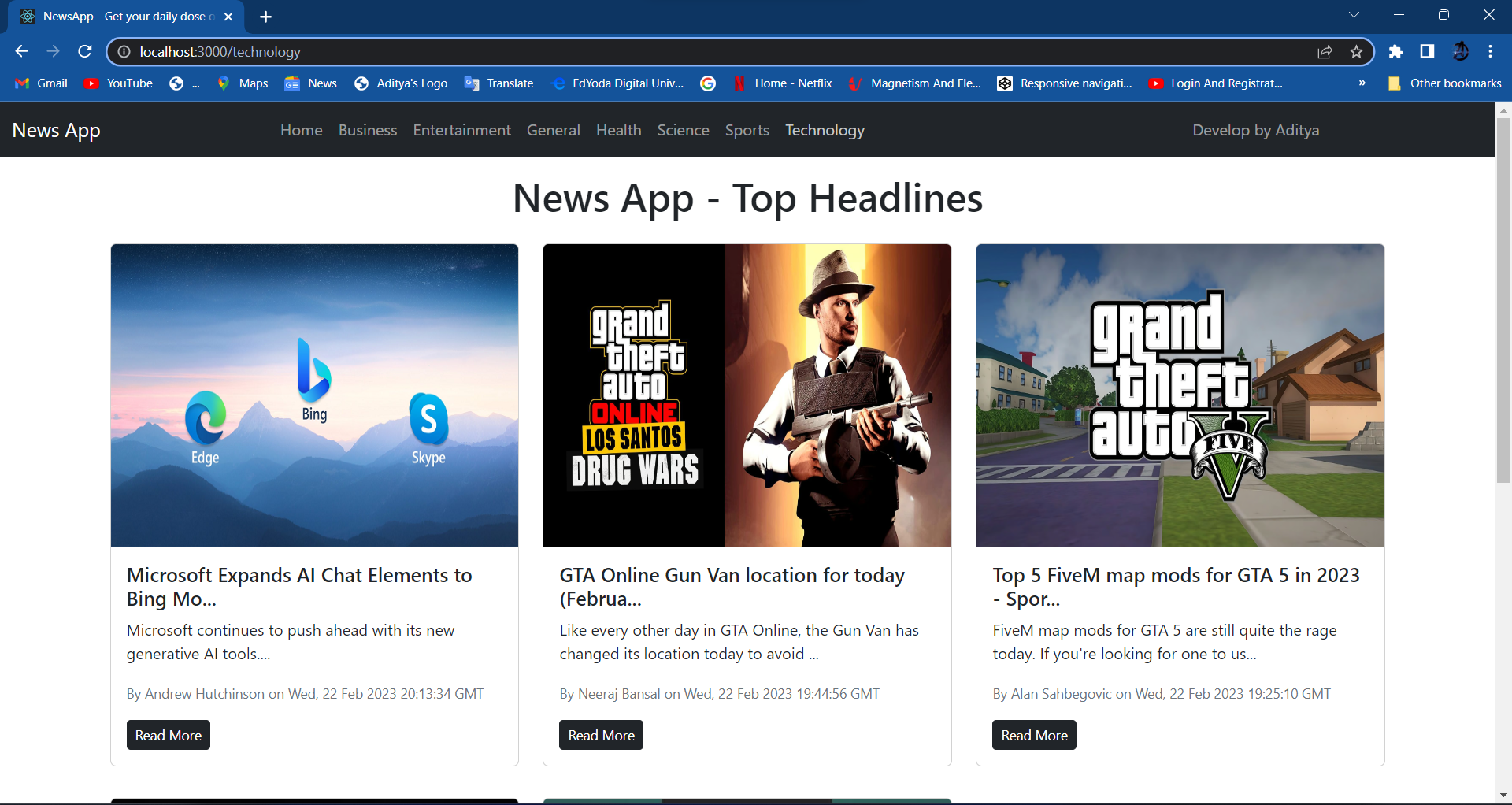Select the Entertainment nav item

click(461, 130)
